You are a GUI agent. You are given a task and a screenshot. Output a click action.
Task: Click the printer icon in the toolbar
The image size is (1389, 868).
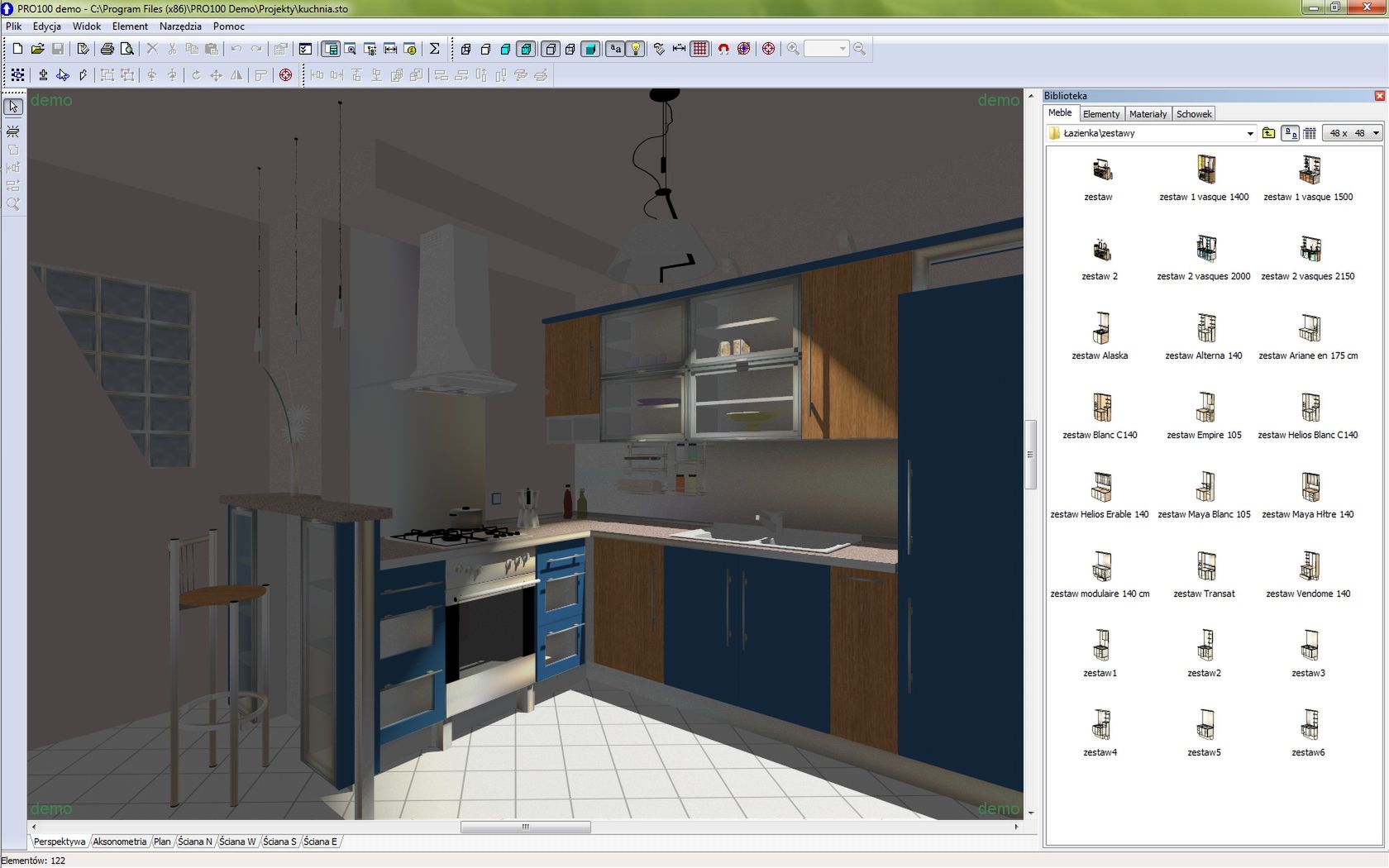pyautogui.click(x=107, y=49)
